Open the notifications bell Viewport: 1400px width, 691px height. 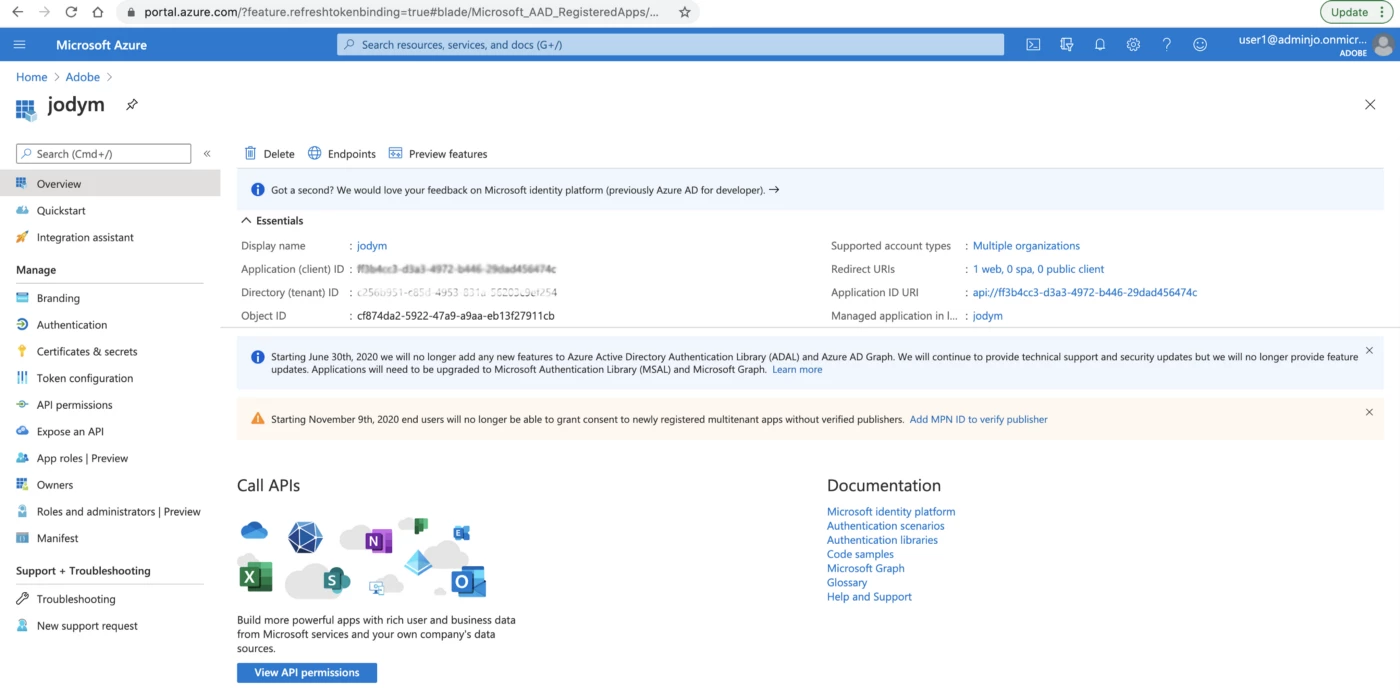click(1100, 45)
